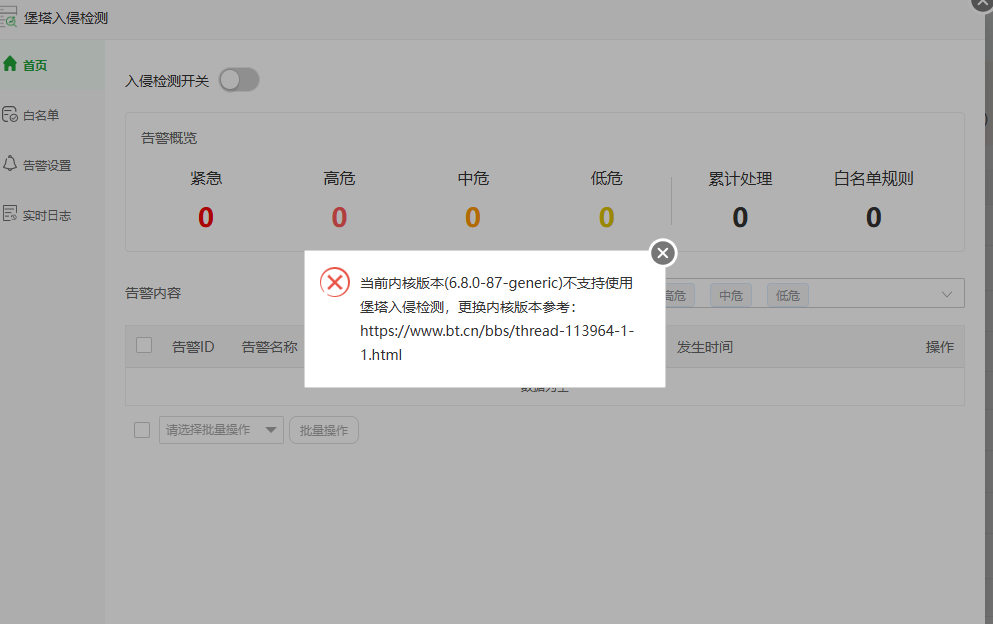Click the 发生时间 column header
Viewport: 993px width, 624px height.
click(705, 347)
